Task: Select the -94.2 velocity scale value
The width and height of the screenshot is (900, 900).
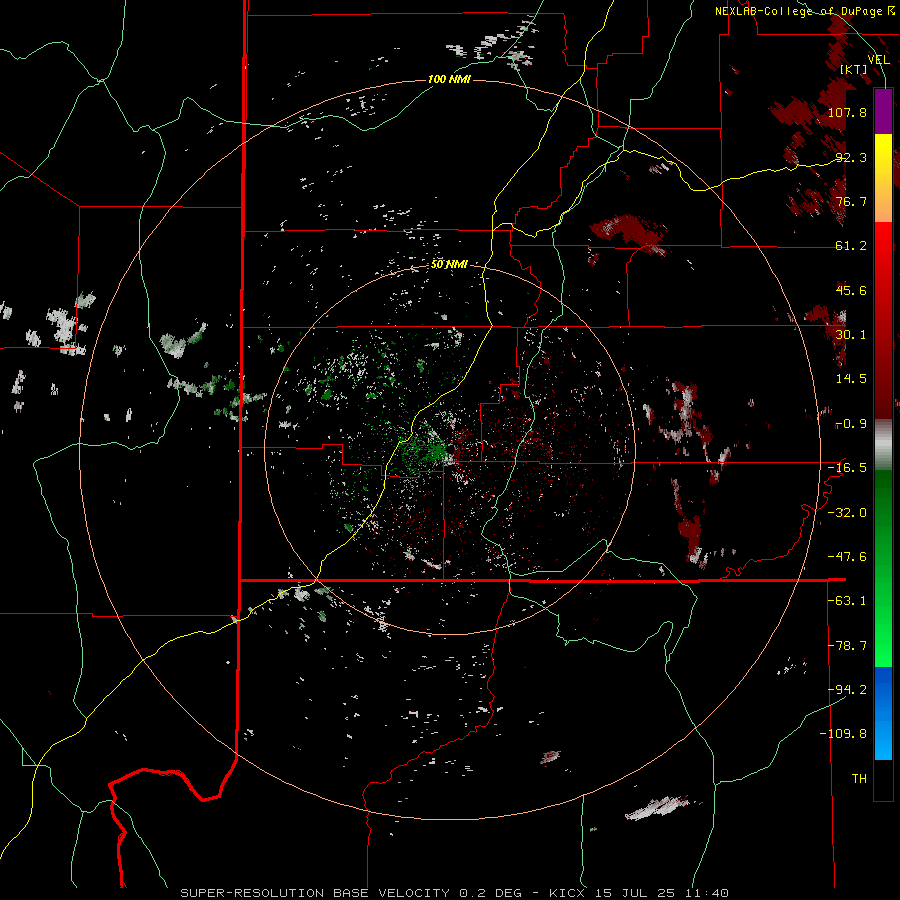Action: coord(847,690)
